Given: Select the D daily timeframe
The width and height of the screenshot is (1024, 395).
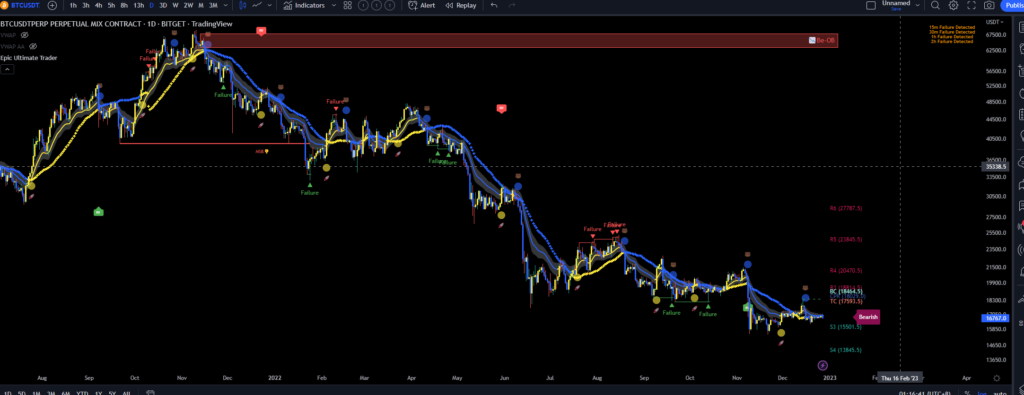Looking at the screenshot, I should coord(152,5).
